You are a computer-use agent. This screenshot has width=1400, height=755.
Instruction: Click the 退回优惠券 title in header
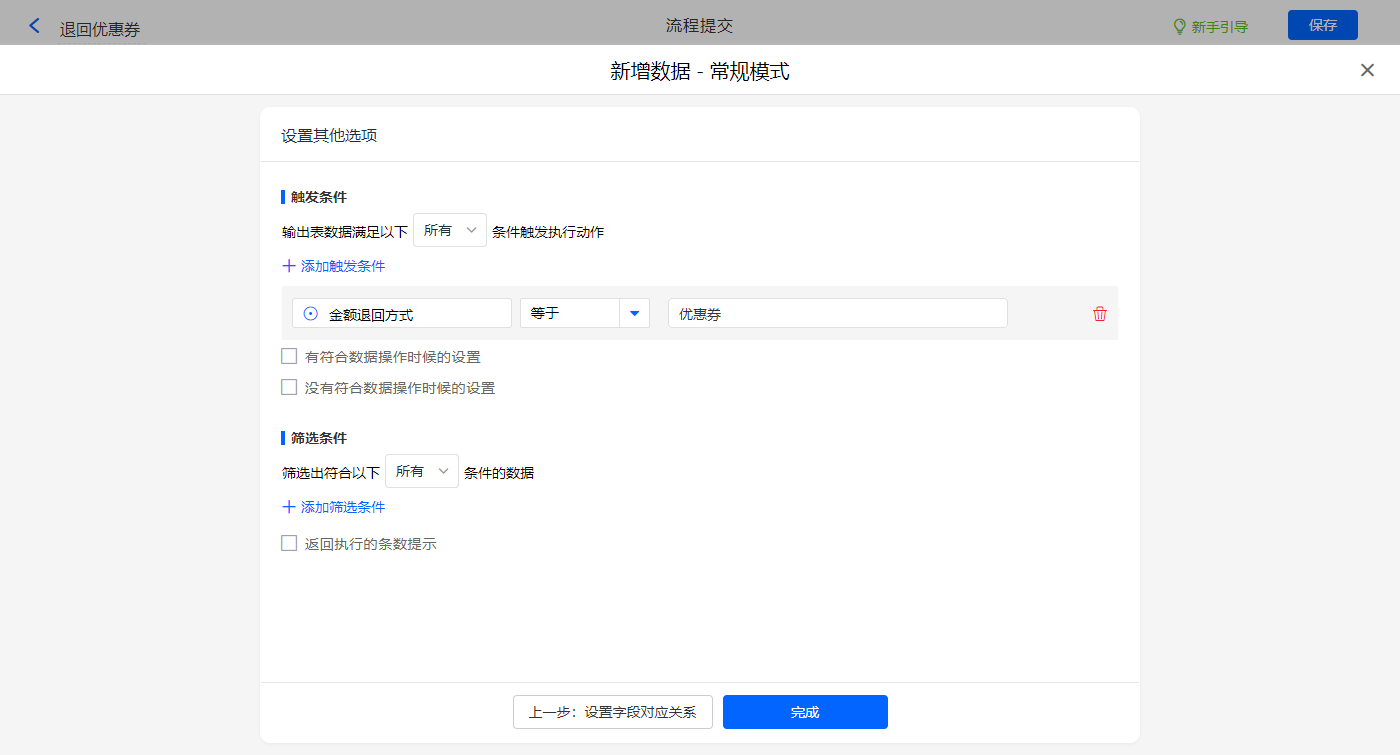pyautogui.click(x=100, y=29)
